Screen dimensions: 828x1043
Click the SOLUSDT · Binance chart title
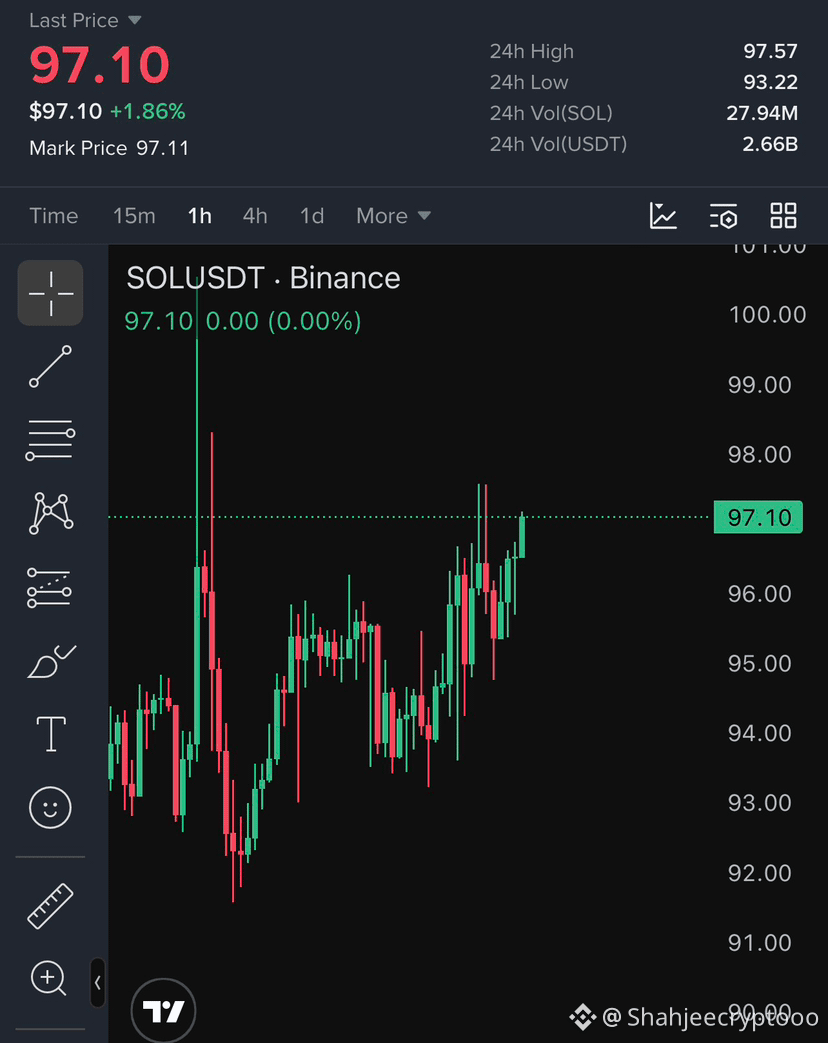tap(263, 278)
